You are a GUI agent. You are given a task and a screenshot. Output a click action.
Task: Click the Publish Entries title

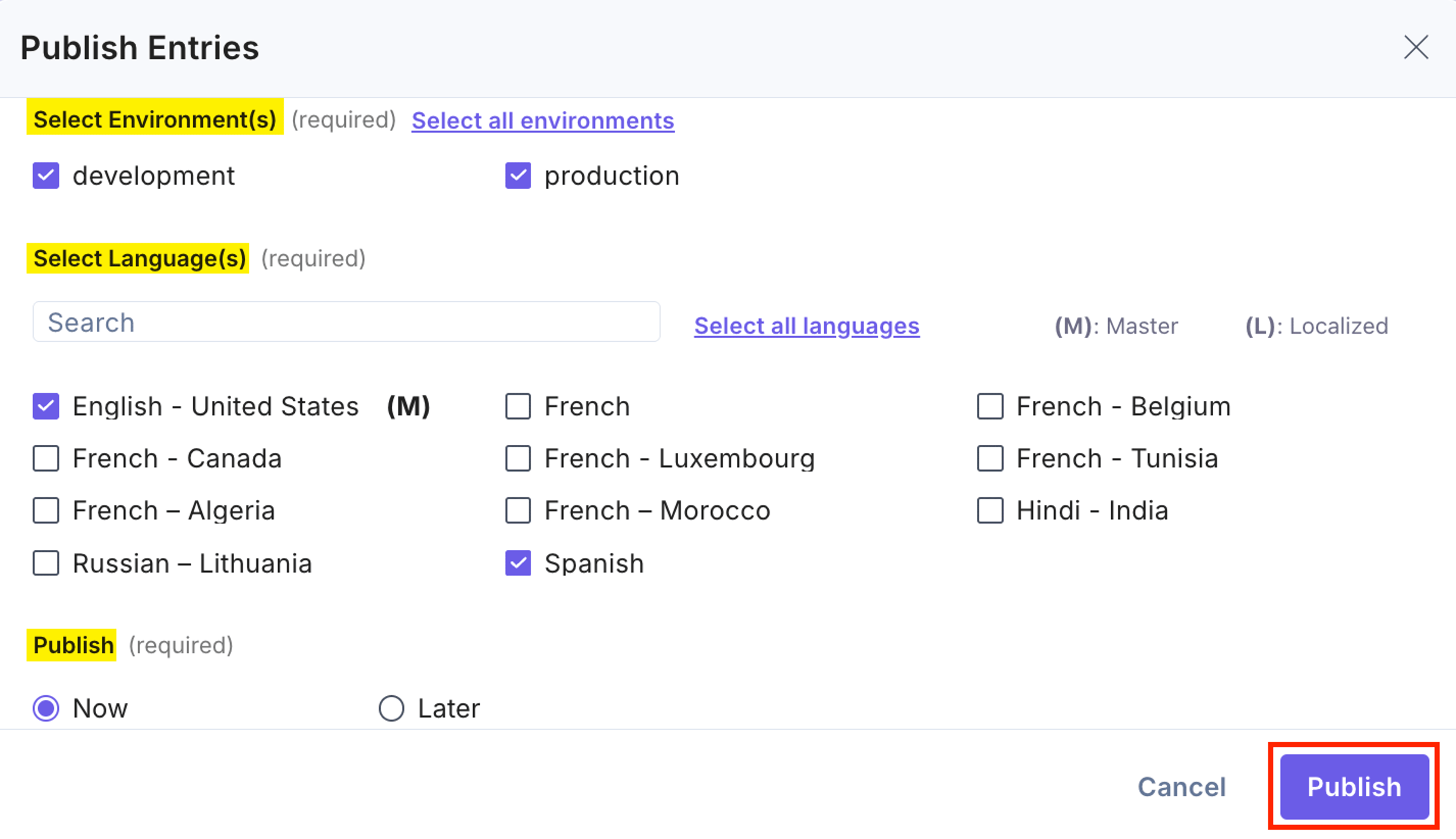click(x=140, y=47)
